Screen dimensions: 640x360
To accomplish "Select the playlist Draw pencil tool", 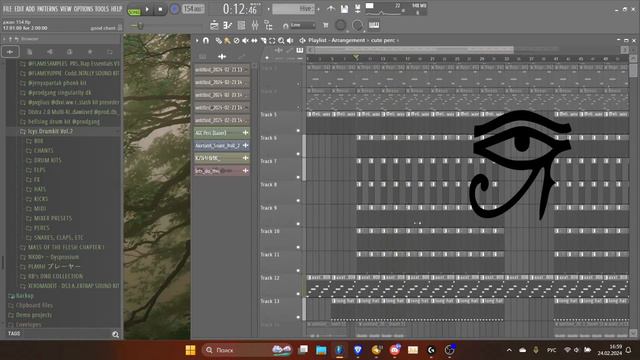I will (219, 40).
